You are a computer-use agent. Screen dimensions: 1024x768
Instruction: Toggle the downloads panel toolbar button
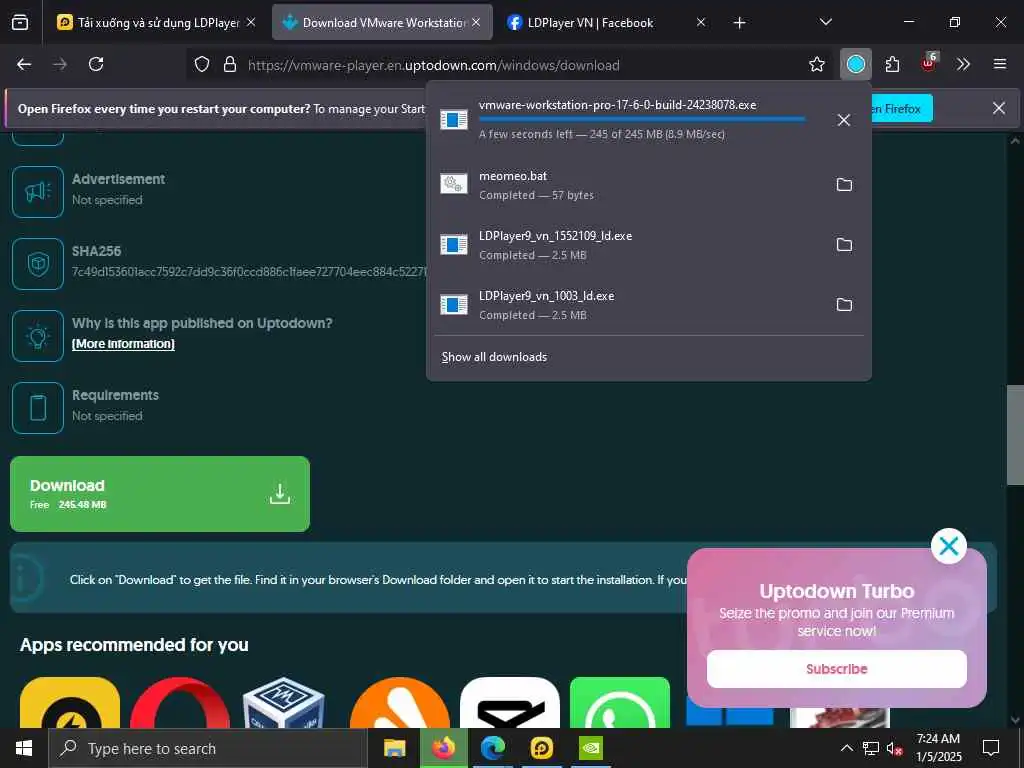[856, 64]
